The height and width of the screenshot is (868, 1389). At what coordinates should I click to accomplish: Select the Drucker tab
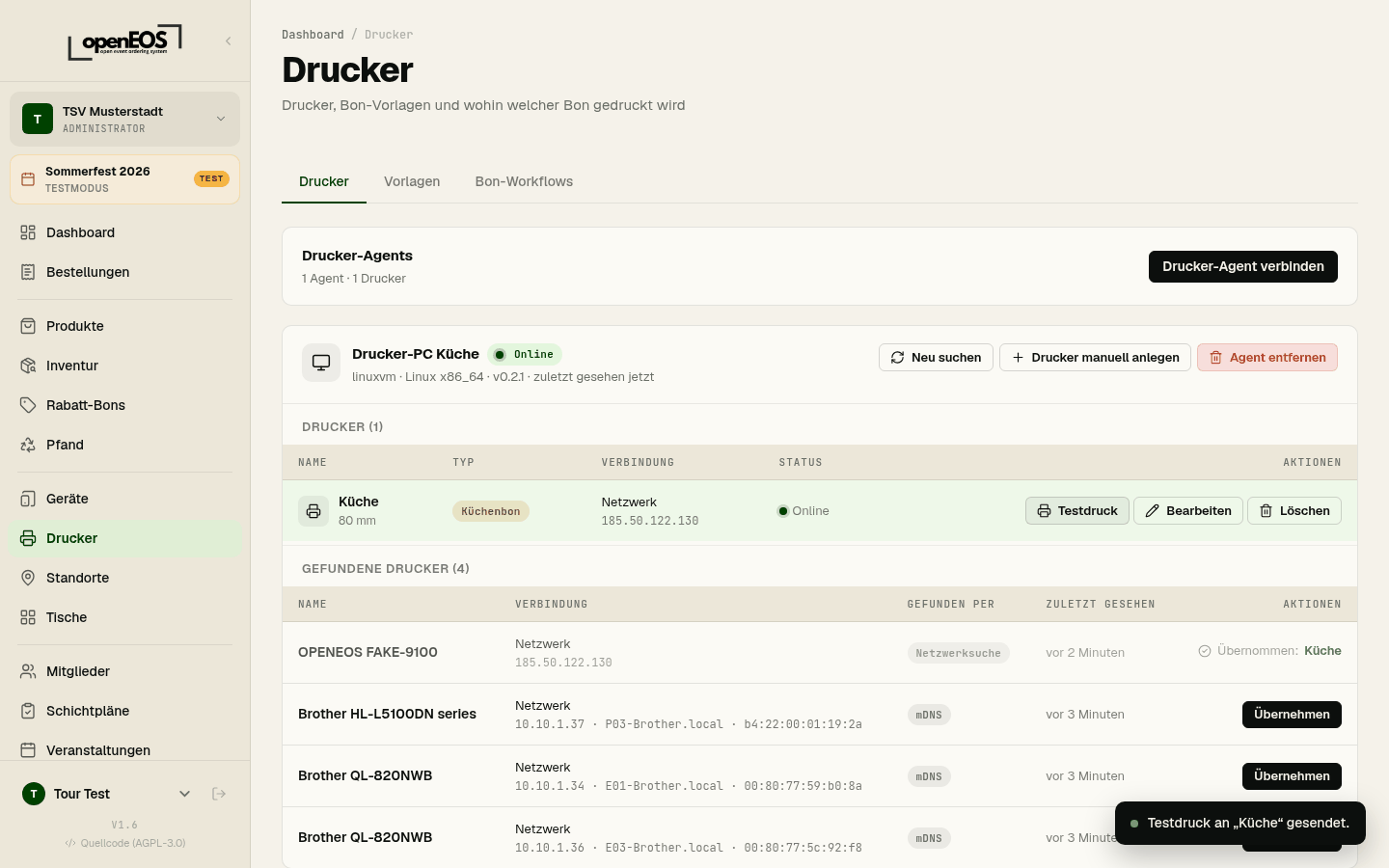coord(324,181)
